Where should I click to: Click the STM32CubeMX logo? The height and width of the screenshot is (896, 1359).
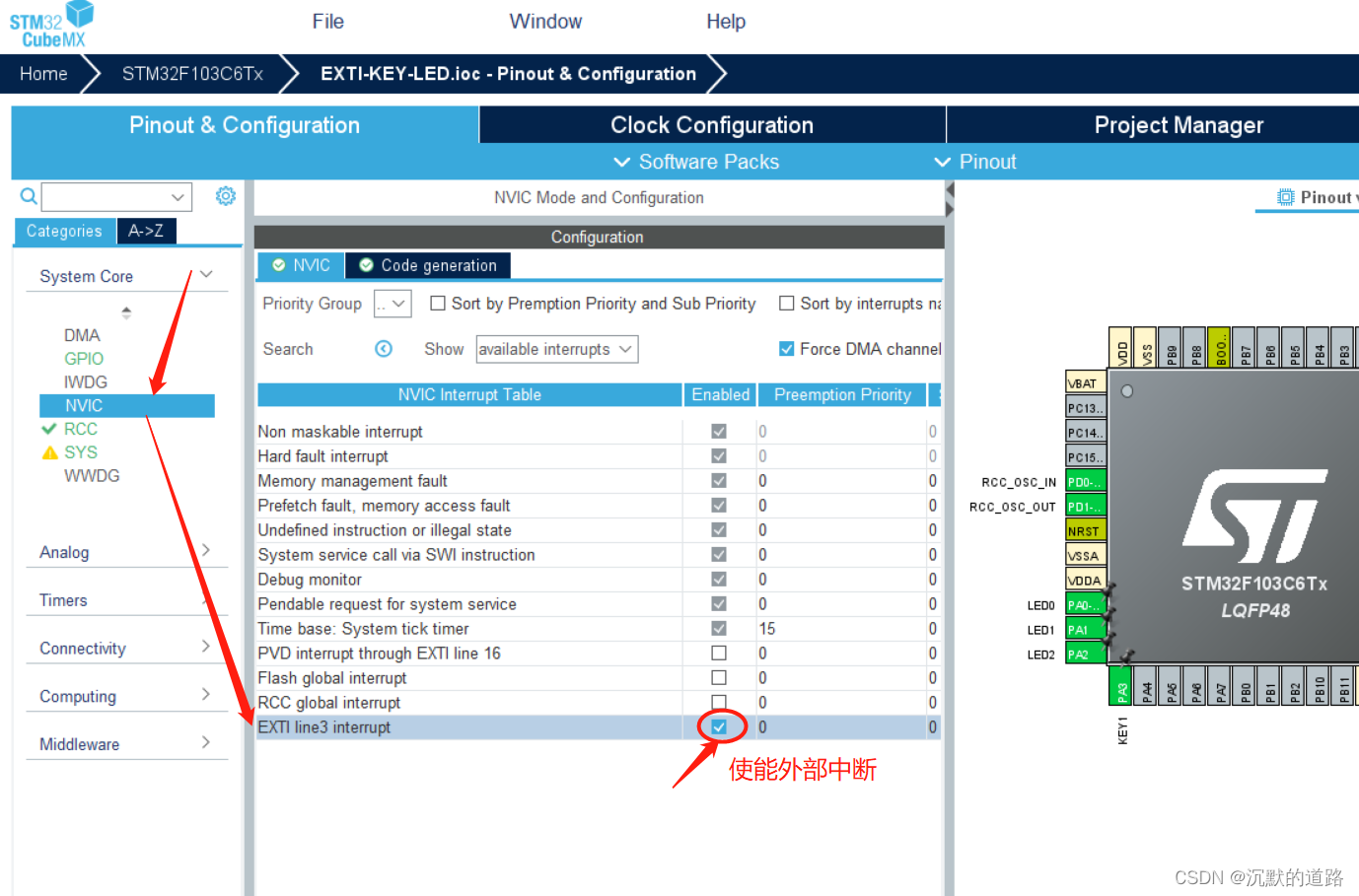point(51,25)
